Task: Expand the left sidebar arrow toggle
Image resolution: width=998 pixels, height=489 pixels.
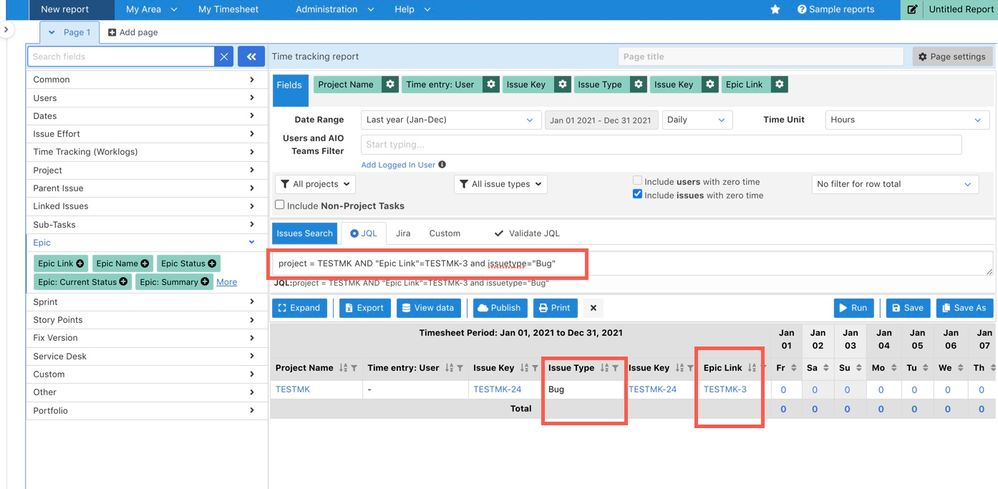Action: (5, 30)
